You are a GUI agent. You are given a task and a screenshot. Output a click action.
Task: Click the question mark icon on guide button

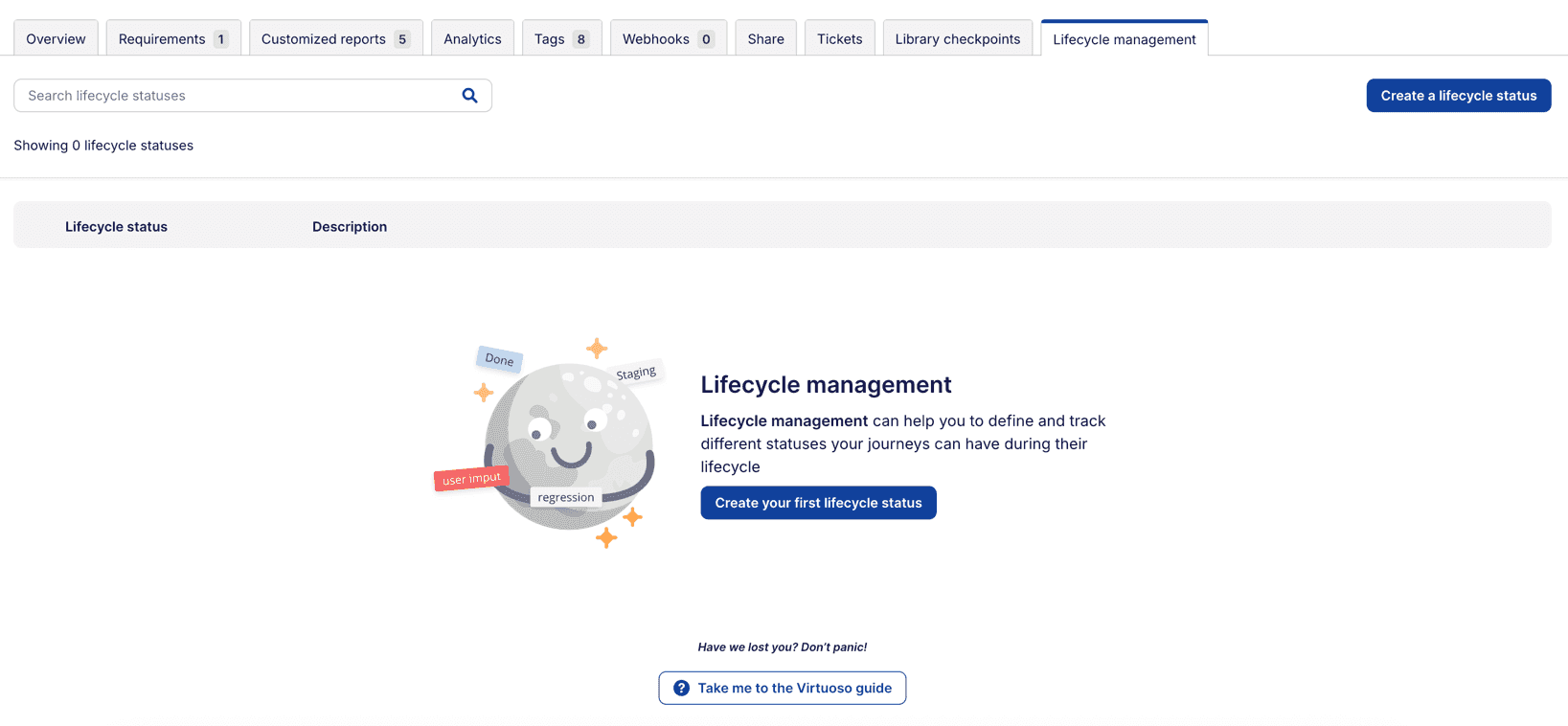coord(681,688)
